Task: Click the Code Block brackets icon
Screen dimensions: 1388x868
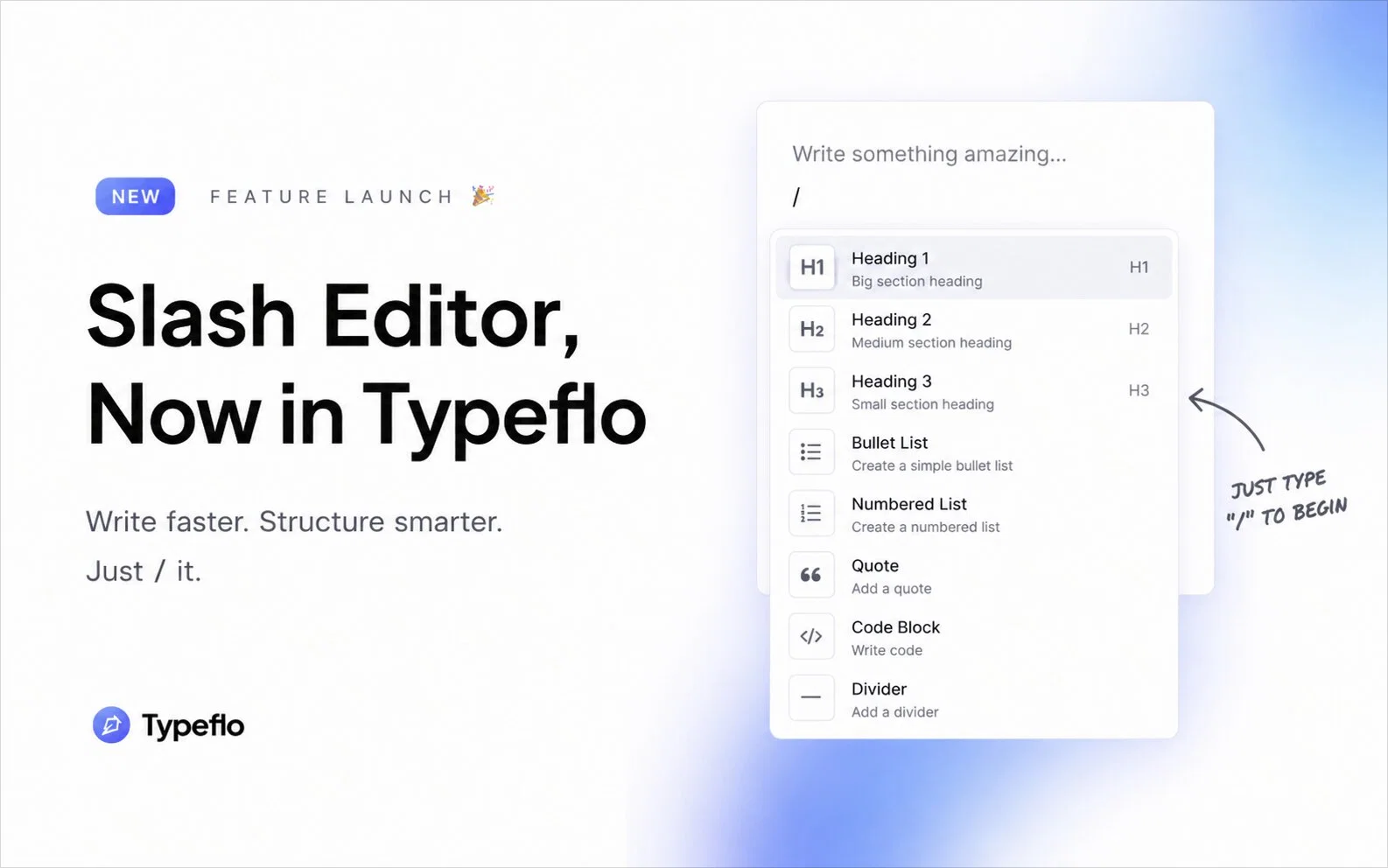Action: click(x=811, y=636)
